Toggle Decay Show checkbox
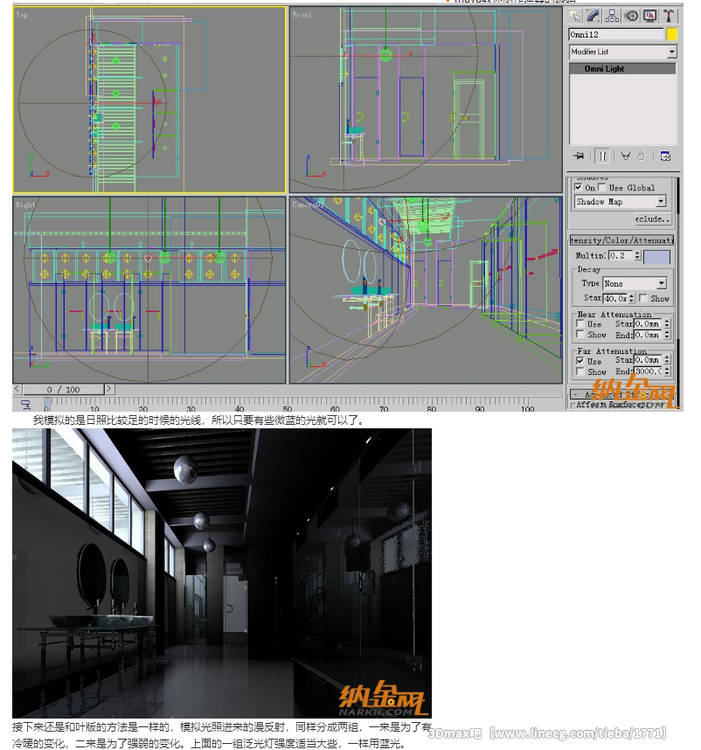 (644, 298)
